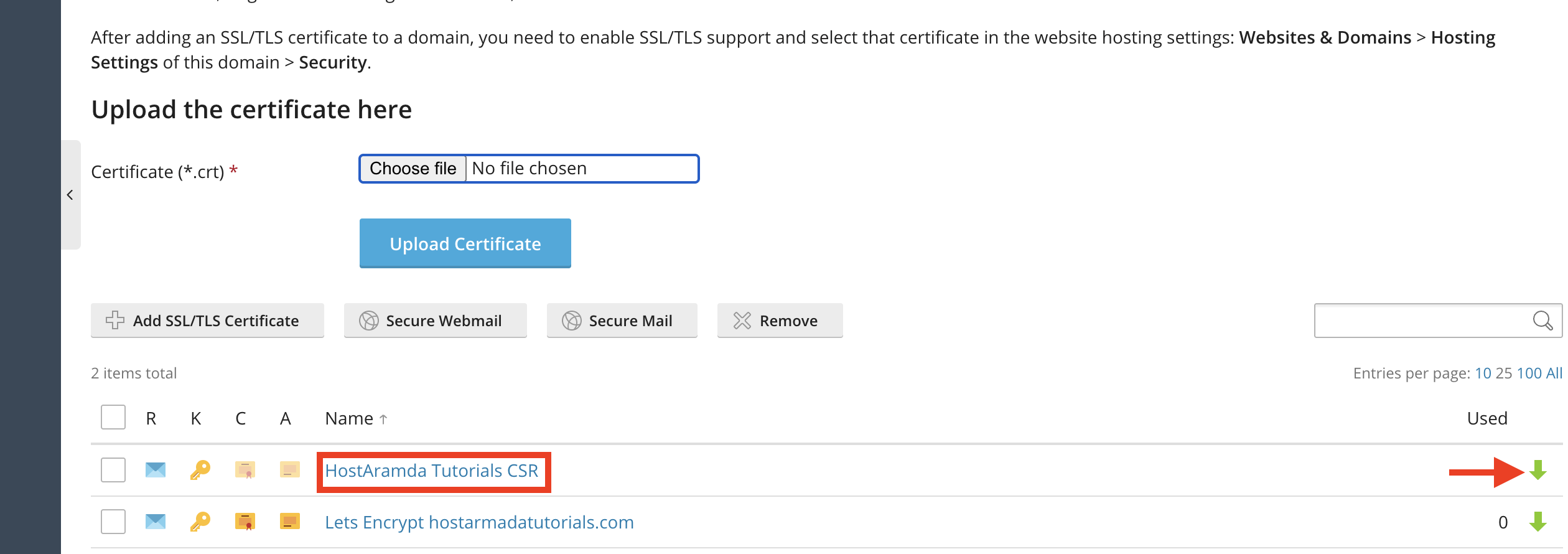Click the envelope icon in HostAramda Tutorials row
Screen dimensions: 1568x554
(155, 470)
